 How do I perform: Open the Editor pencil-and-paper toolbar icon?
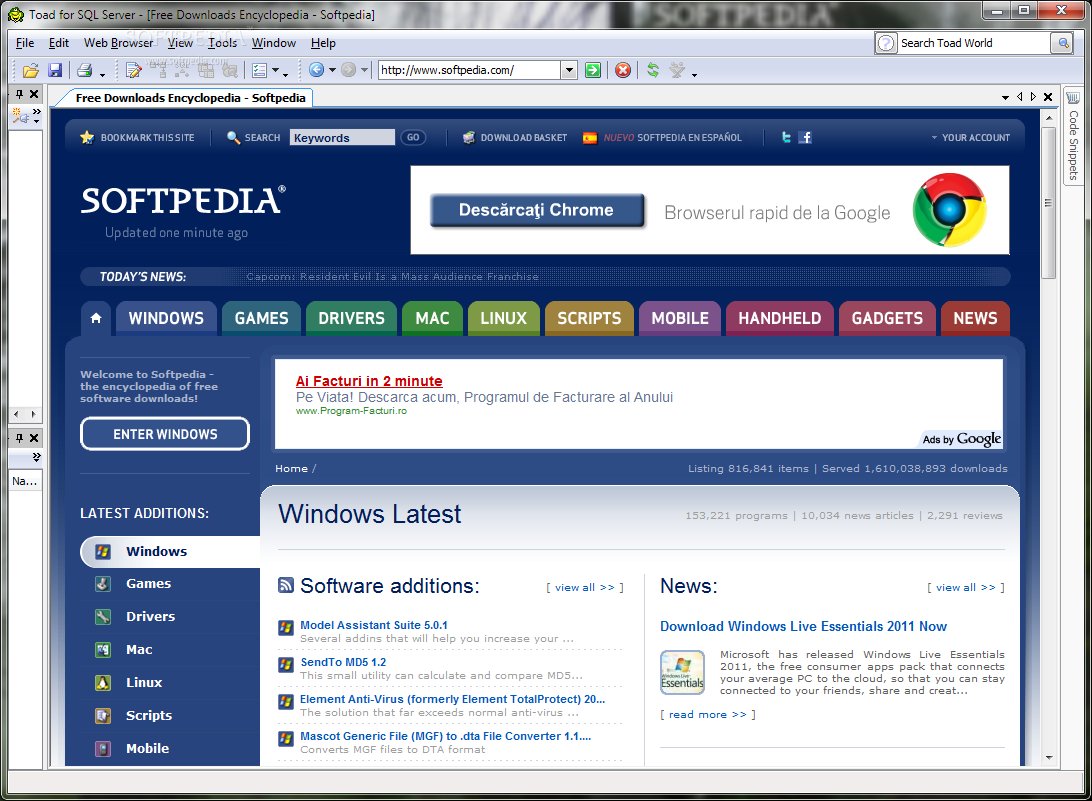point(133,70)
